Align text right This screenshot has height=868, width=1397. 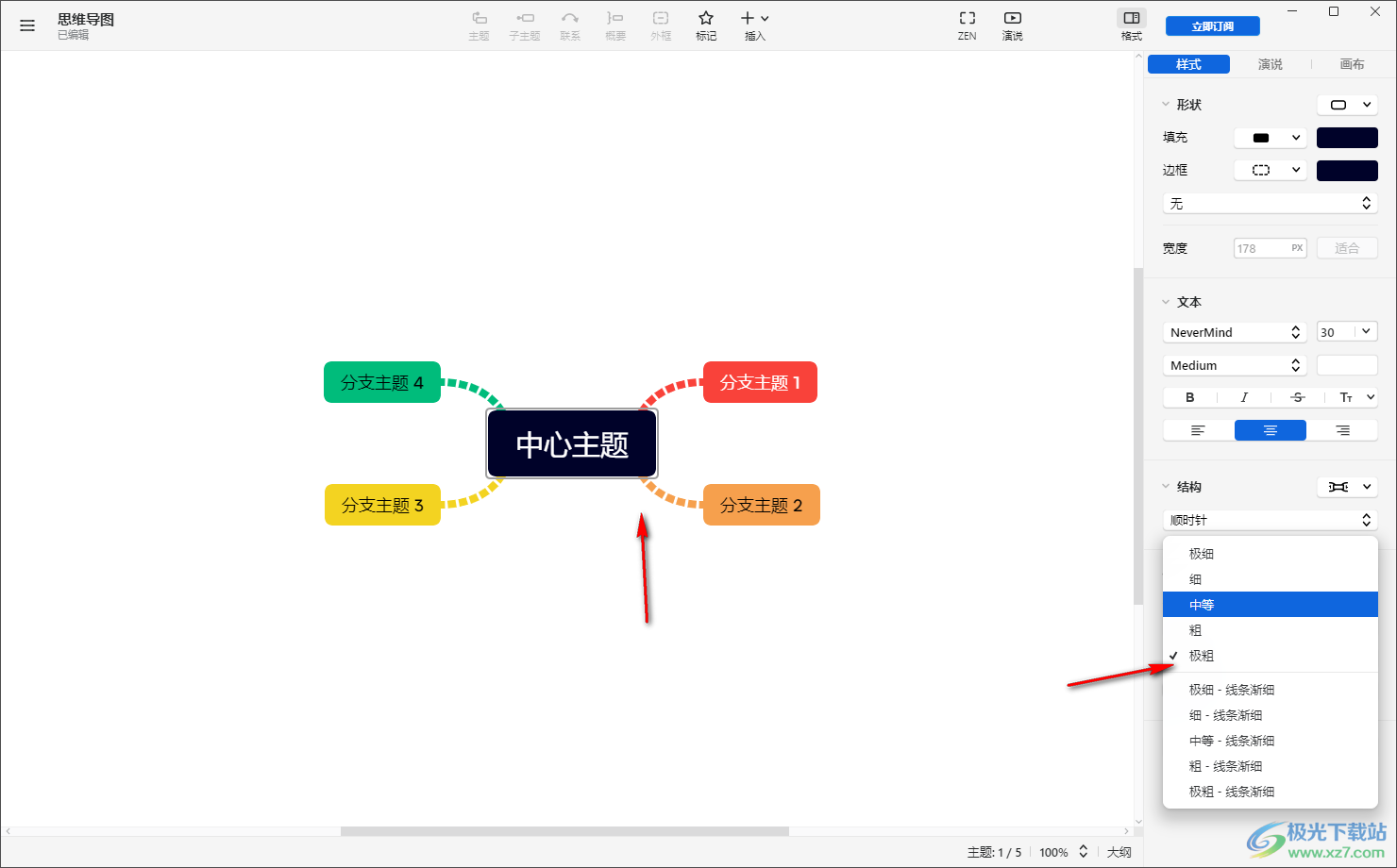1342,430
